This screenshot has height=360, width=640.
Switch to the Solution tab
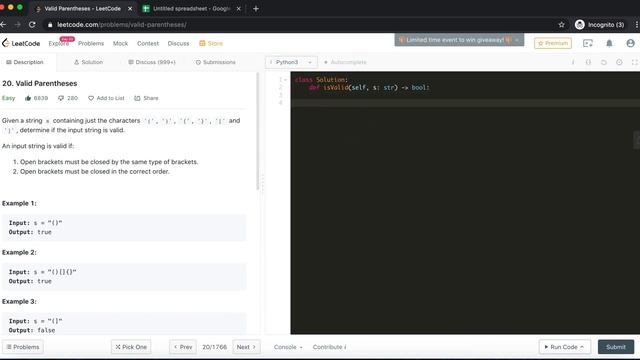coord(88,62)
